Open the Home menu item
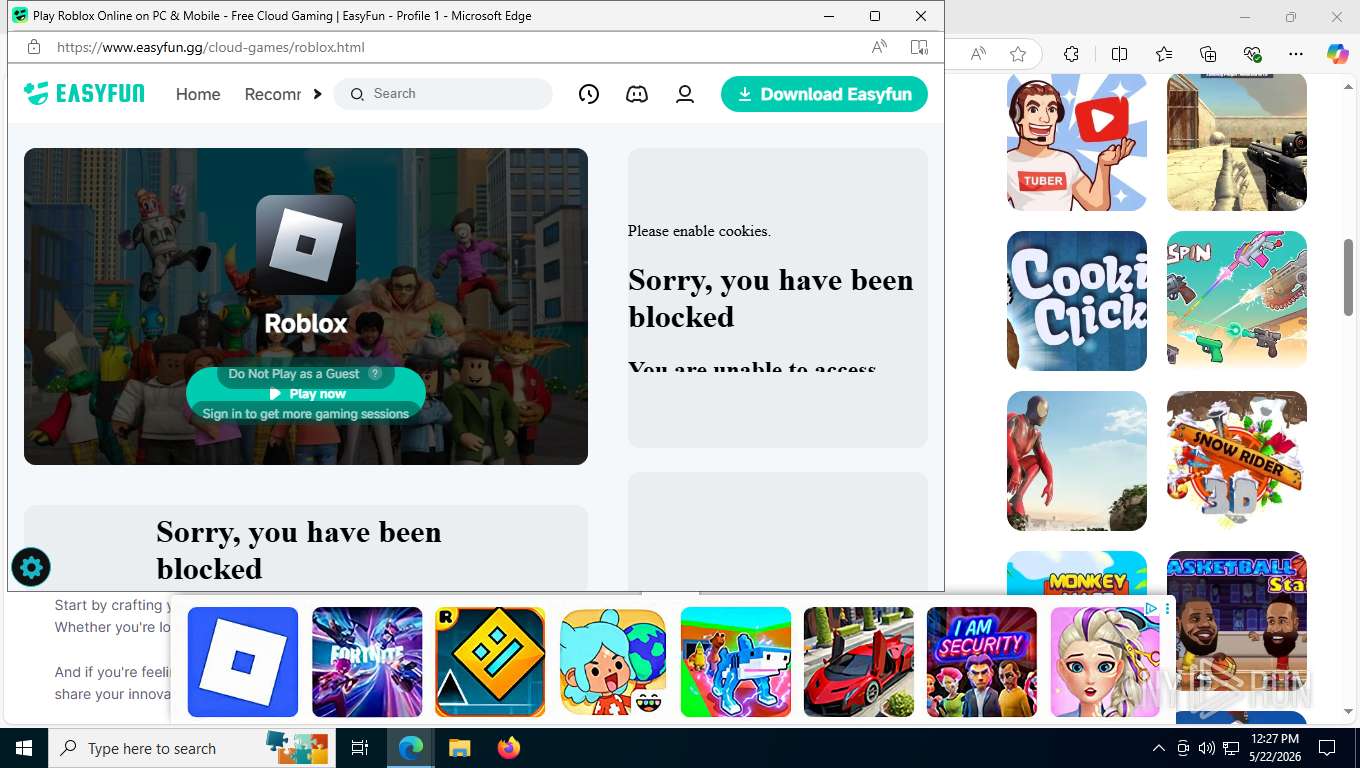1360x768 pixels. pyautogui.click(x=198, y=94)
